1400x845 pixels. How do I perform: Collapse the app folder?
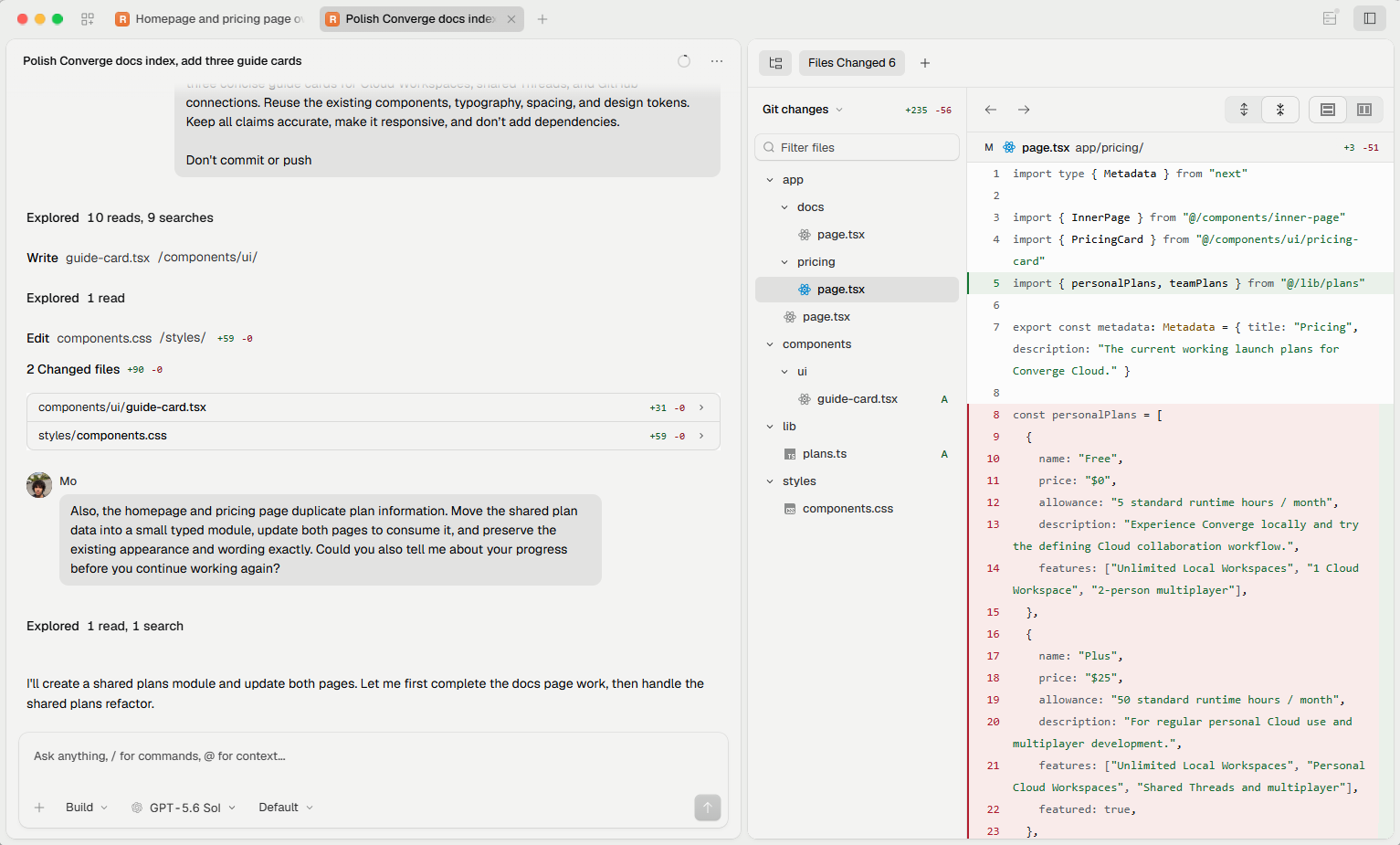point(858,180)
